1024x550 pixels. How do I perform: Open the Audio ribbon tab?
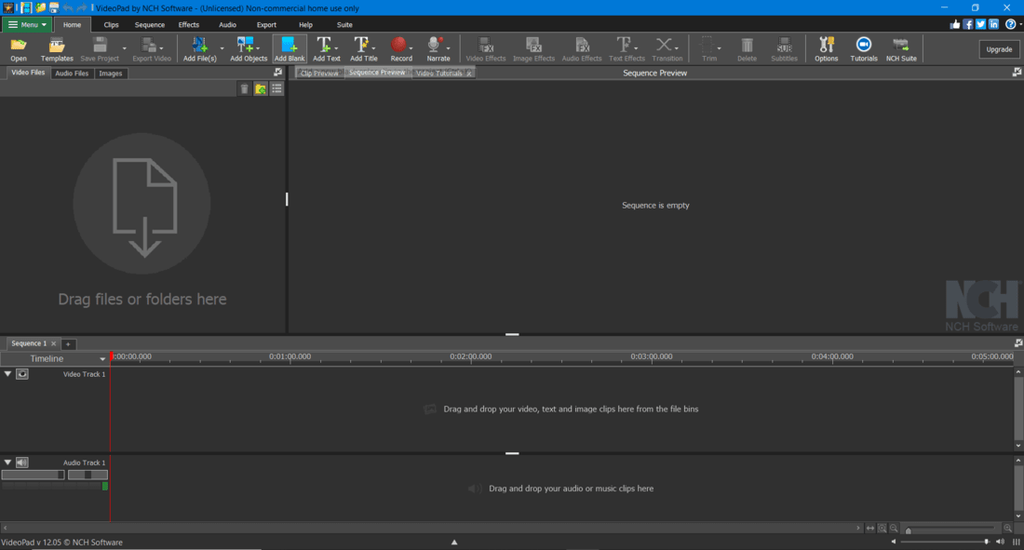click(227, 25)
